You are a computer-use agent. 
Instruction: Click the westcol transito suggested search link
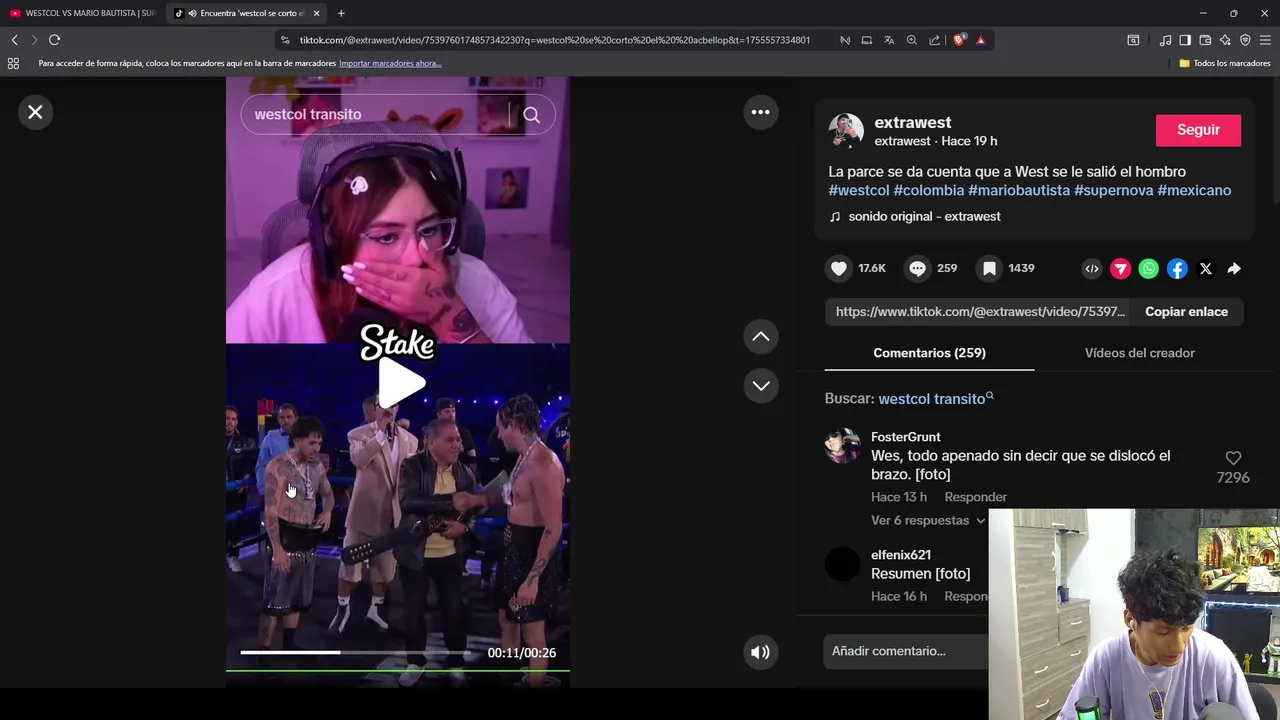[935, 399]
